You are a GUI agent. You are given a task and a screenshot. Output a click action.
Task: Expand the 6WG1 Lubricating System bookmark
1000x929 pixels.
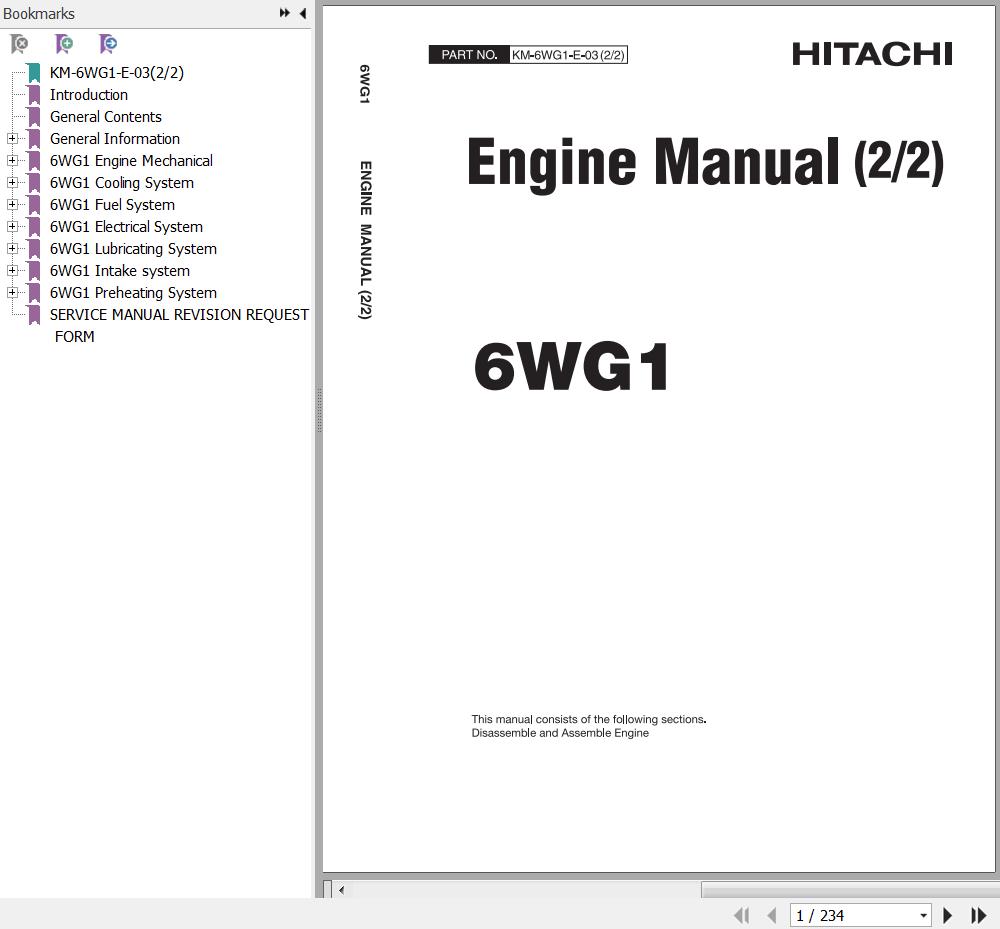tap(12, 249)
